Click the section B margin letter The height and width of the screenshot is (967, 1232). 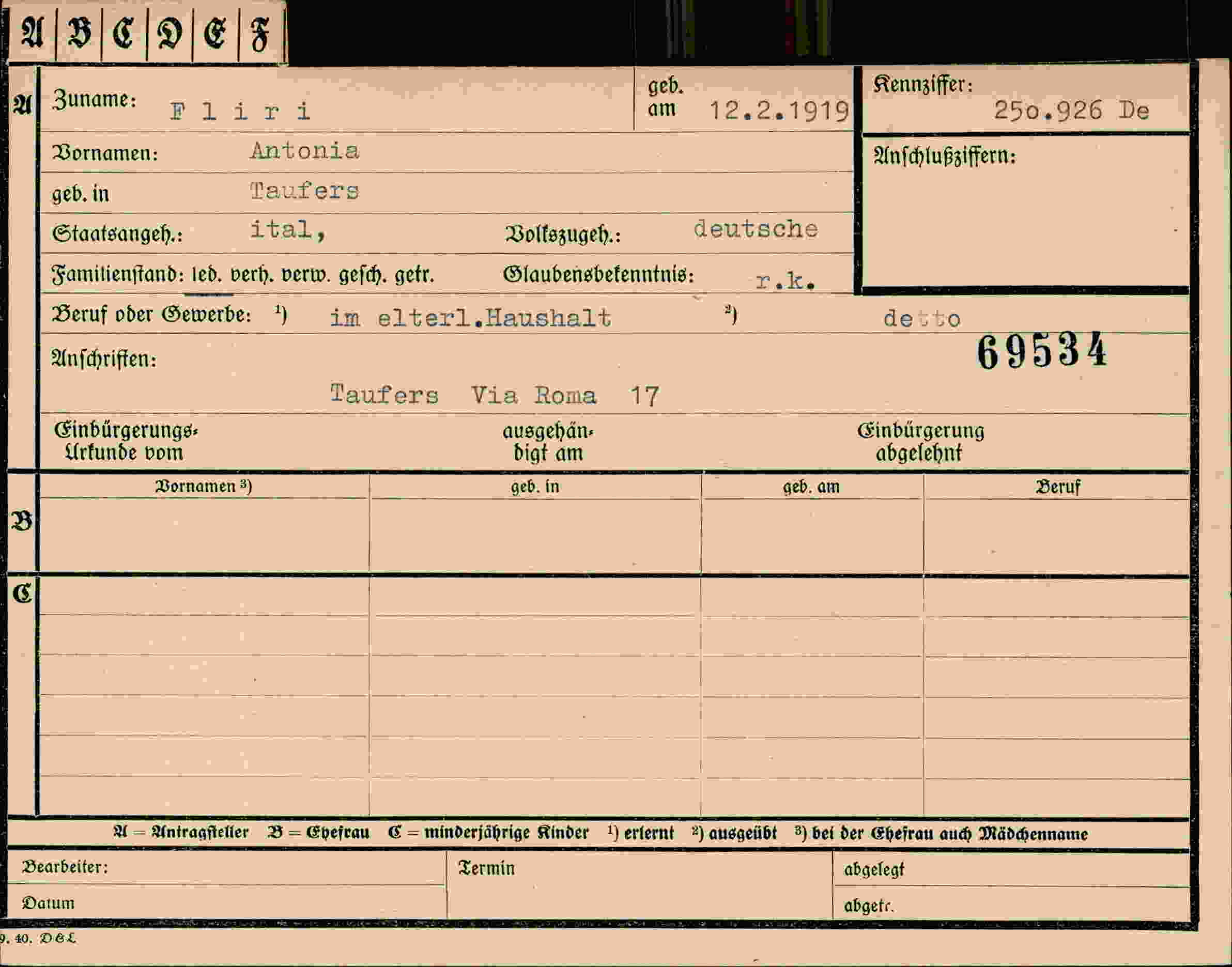coord(22,521)
